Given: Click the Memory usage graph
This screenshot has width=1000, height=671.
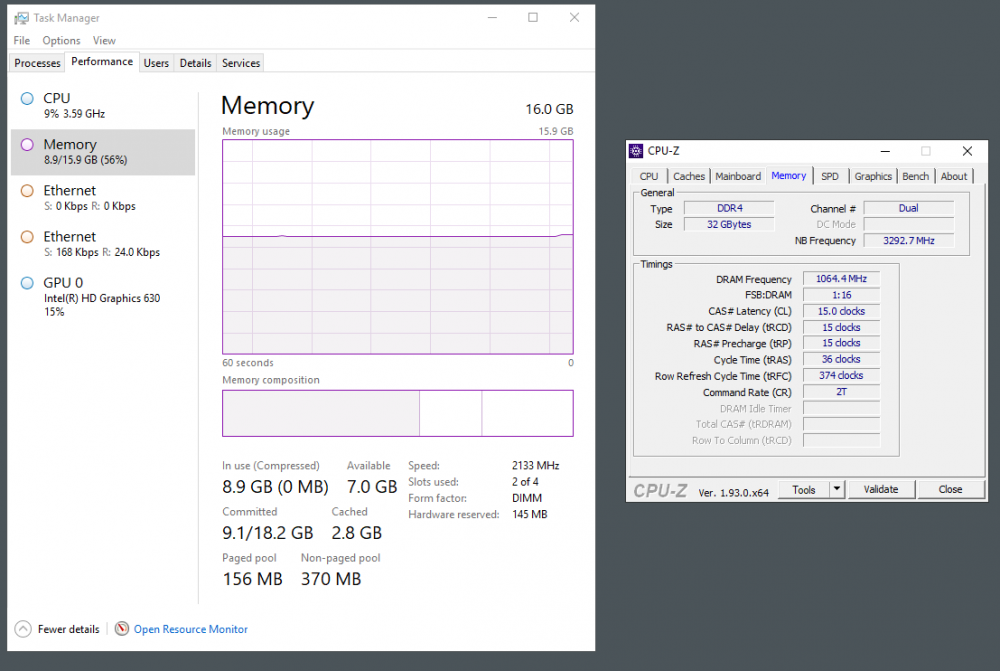Looking at the screenshot, I should pyautogui.click(x=397, y=247).
